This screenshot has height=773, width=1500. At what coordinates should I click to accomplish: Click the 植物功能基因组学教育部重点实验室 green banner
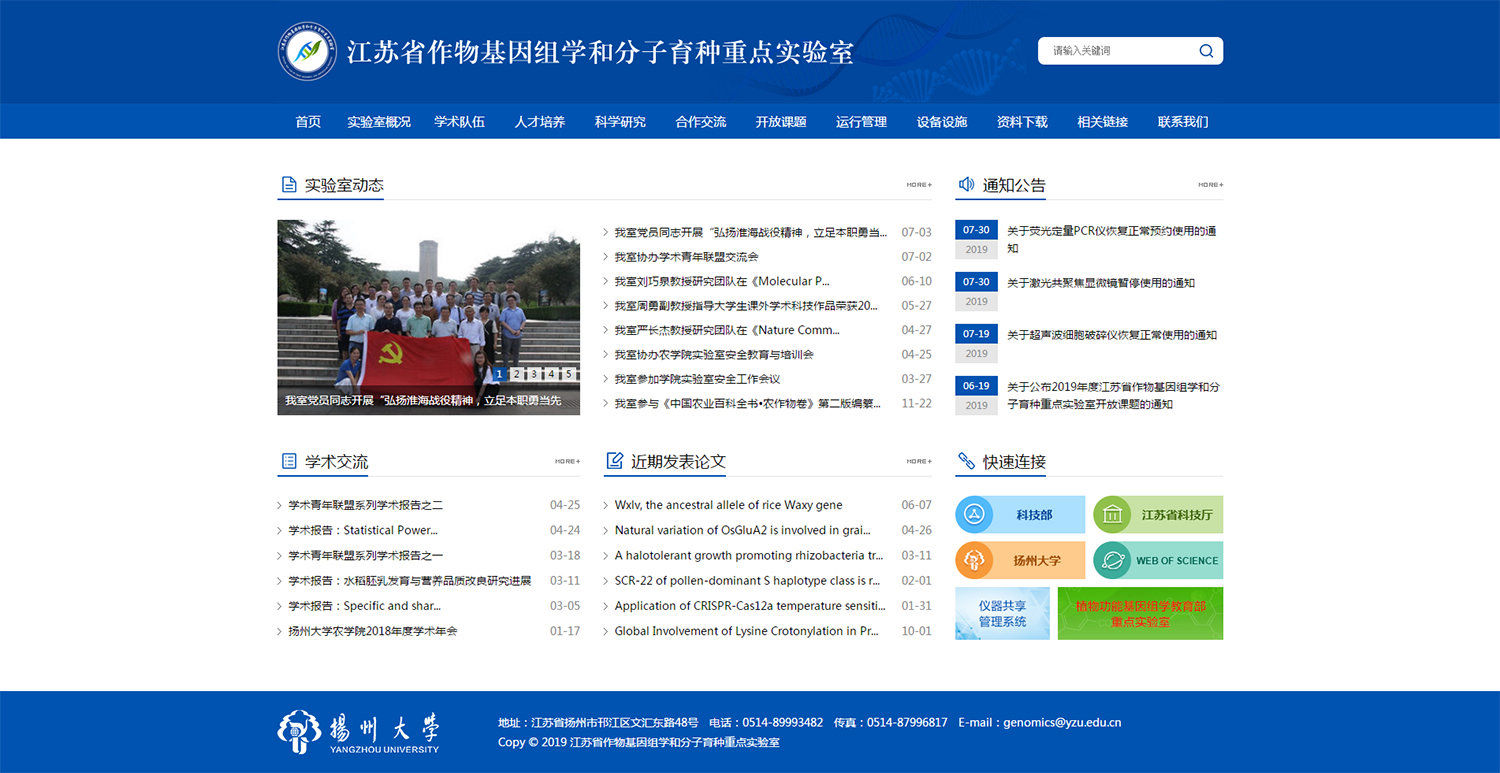click(x=1140, y=613)
